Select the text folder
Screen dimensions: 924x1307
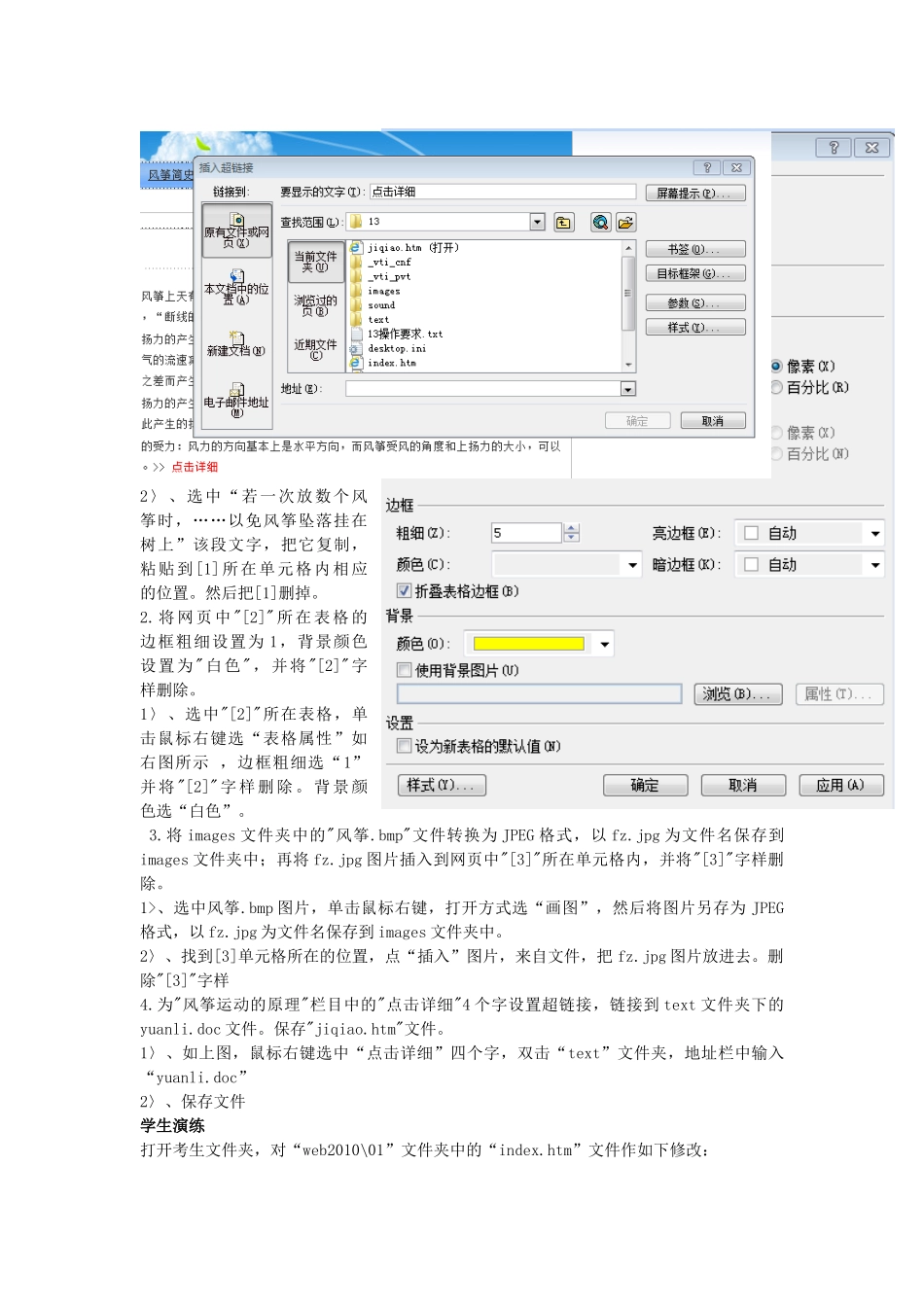(371, 319)
